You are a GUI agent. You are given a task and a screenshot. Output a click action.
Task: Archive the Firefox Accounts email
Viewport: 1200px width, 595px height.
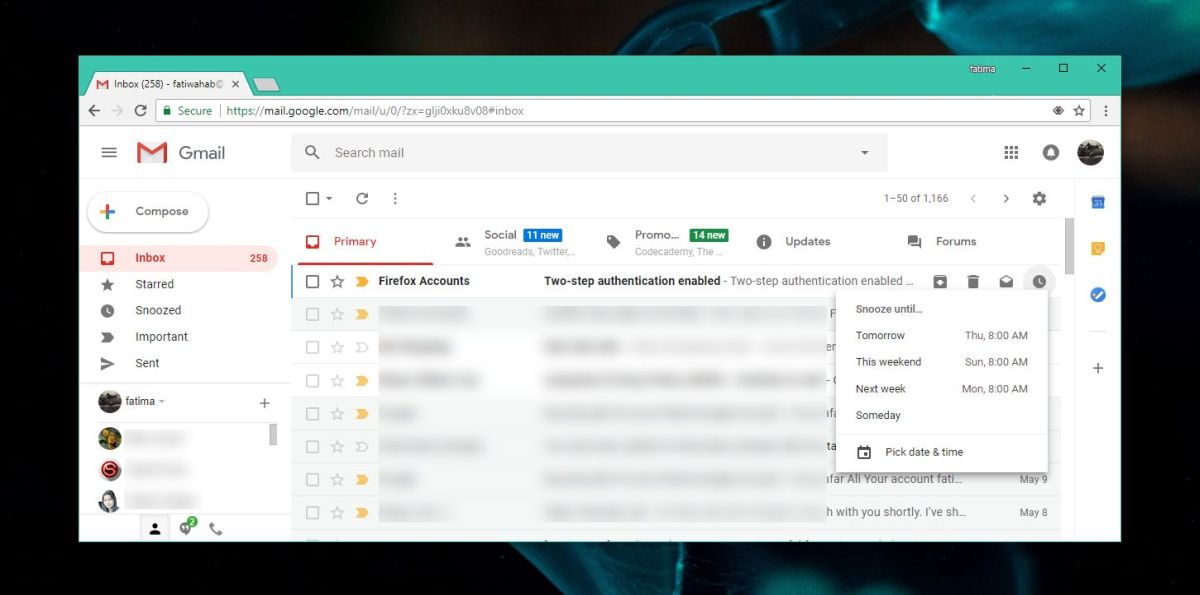[940, 282]
